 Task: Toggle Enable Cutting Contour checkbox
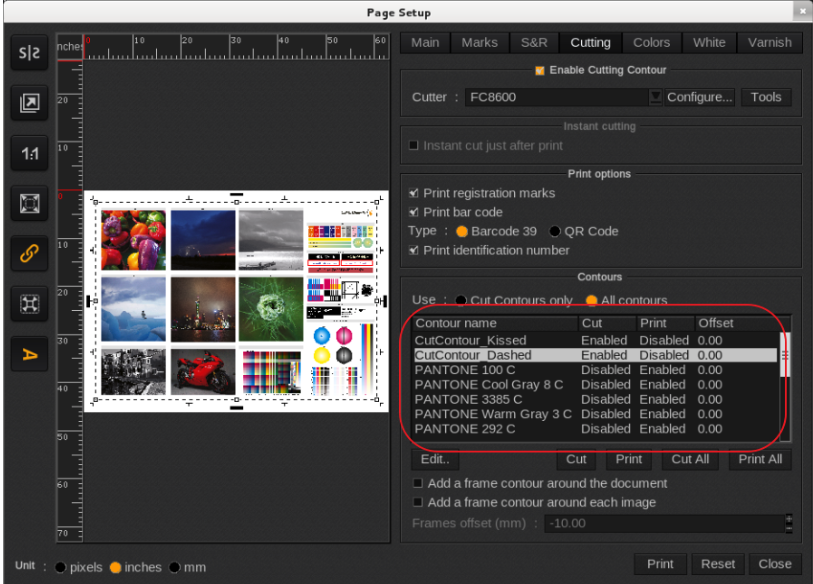point(540,71)
